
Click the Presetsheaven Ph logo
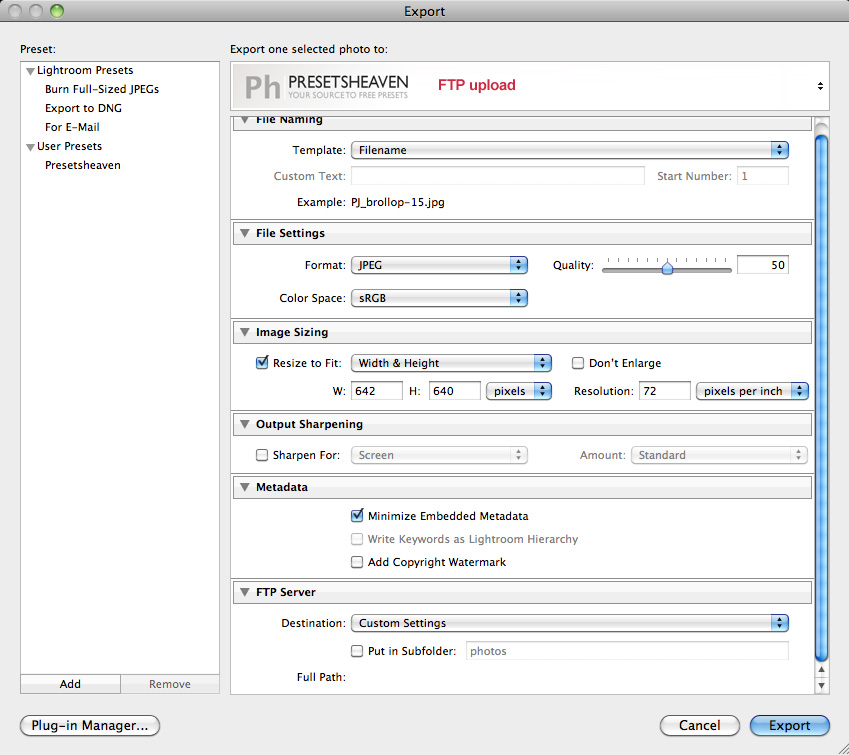click(x=326, y=87)
